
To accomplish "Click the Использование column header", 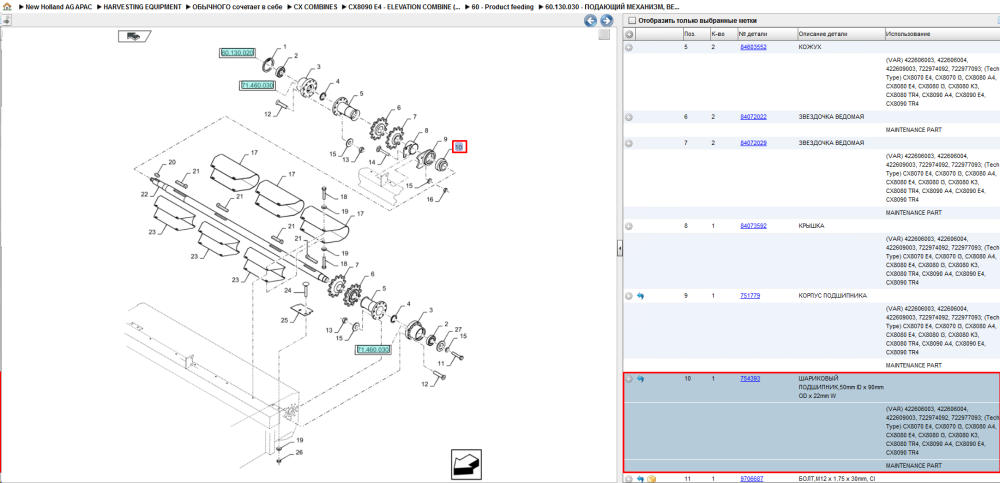I will click(942, 34).
